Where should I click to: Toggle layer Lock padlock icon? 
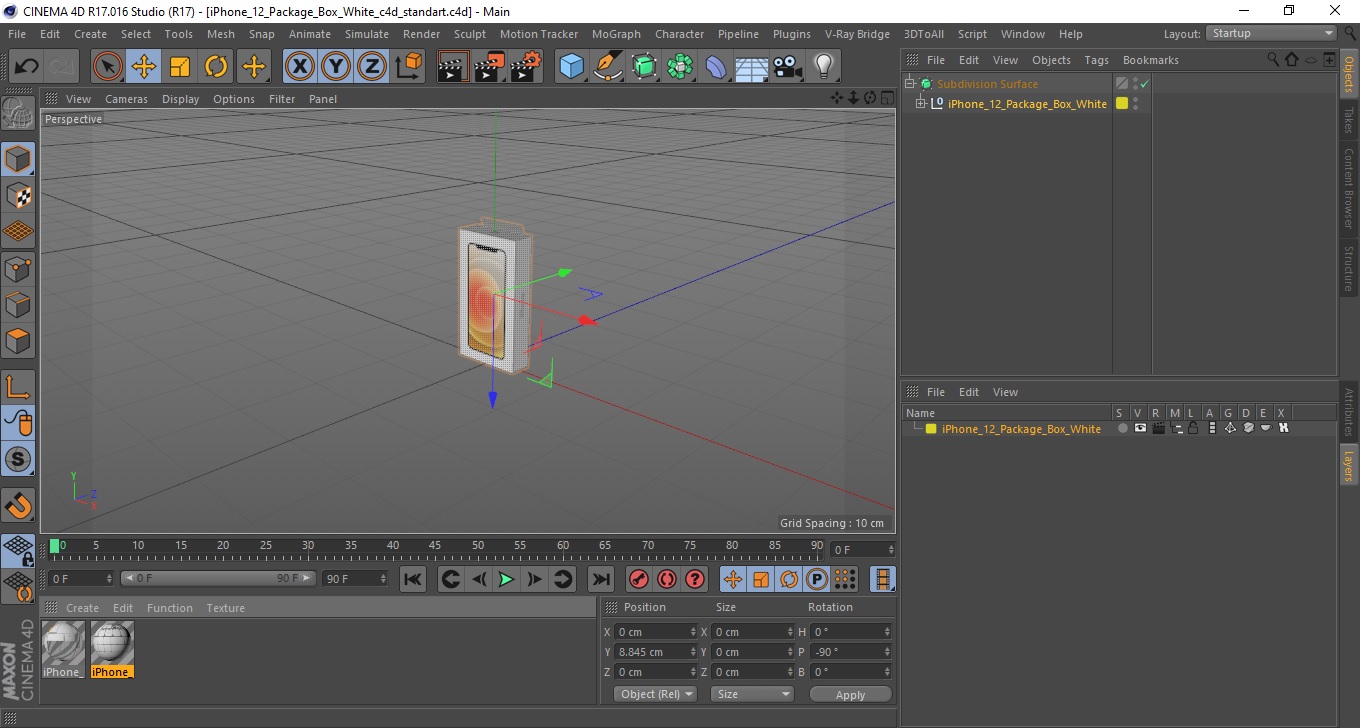coord(1193,428)
